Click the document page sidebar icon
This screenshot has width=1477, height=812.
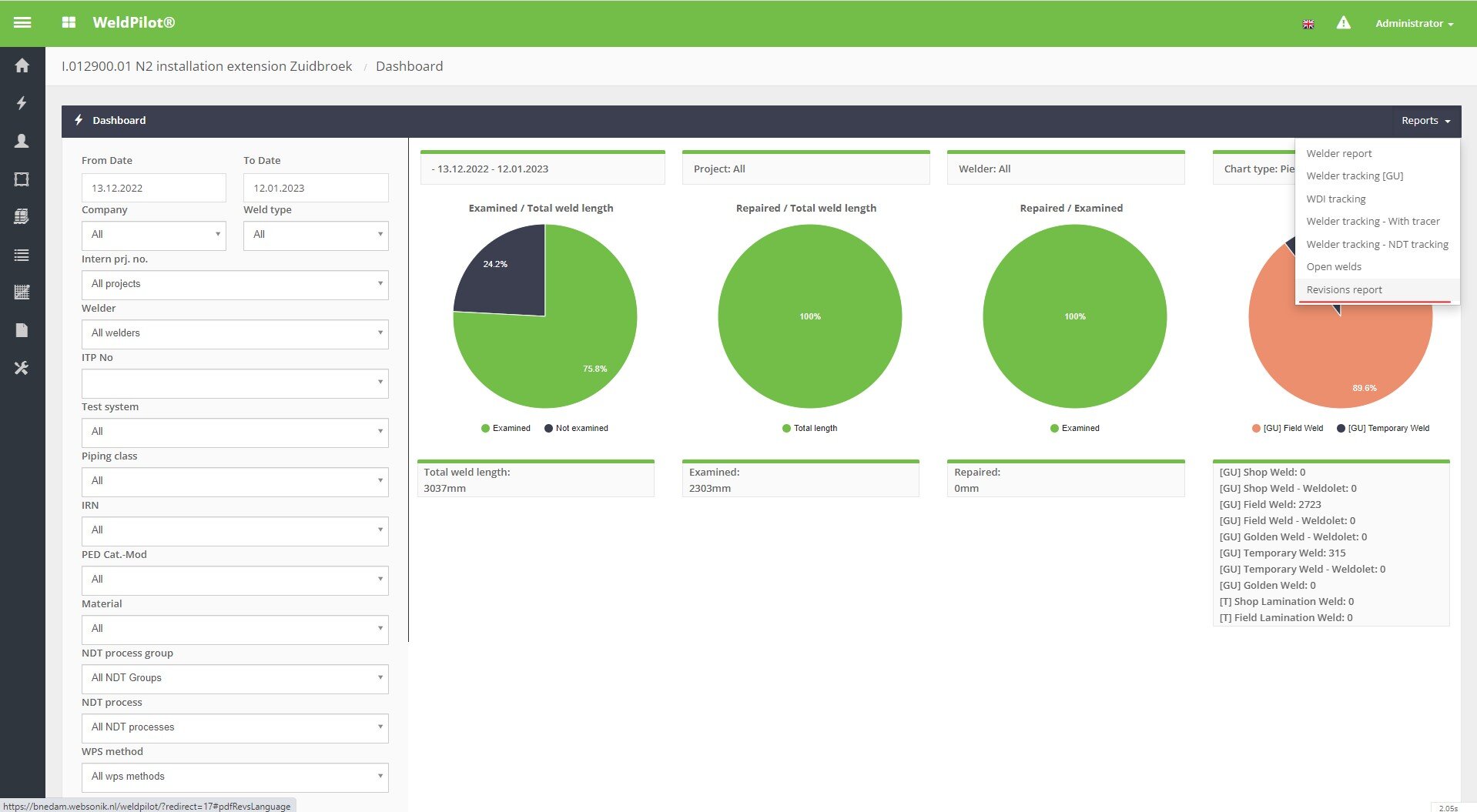[x=22, y=330]
